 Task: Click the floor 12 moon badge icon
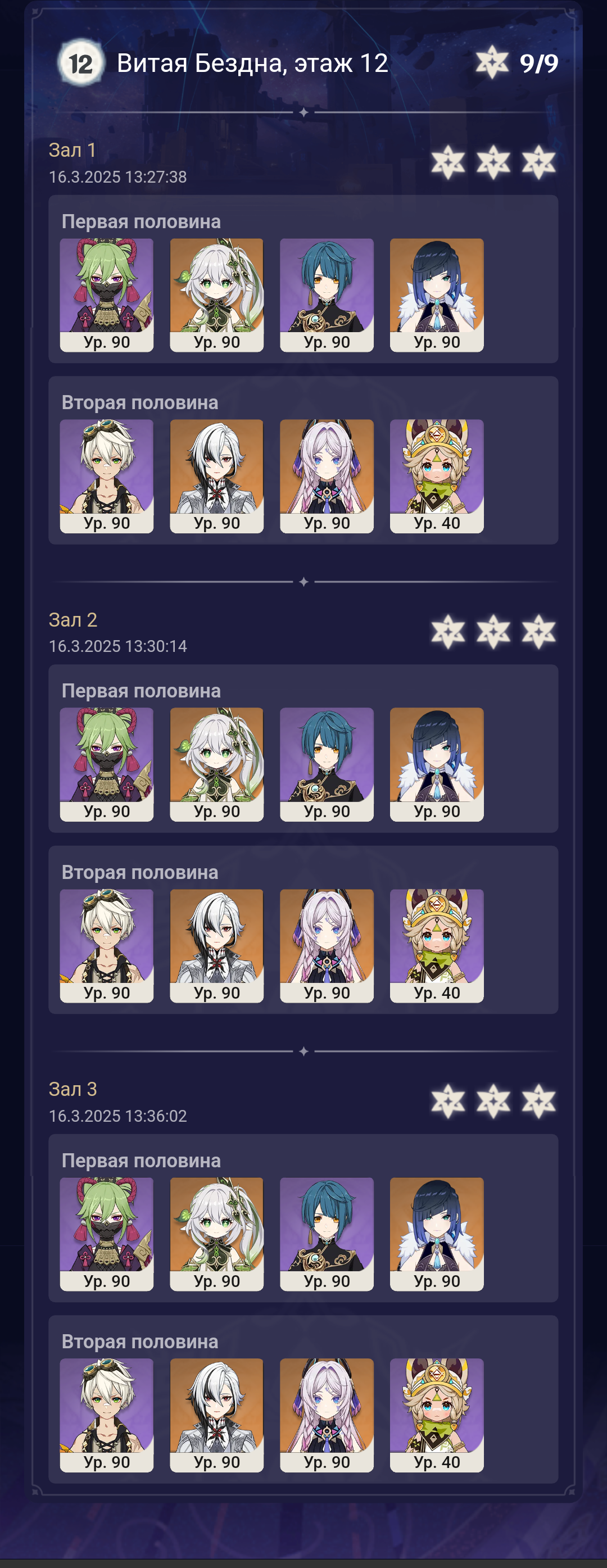(80, 63)
